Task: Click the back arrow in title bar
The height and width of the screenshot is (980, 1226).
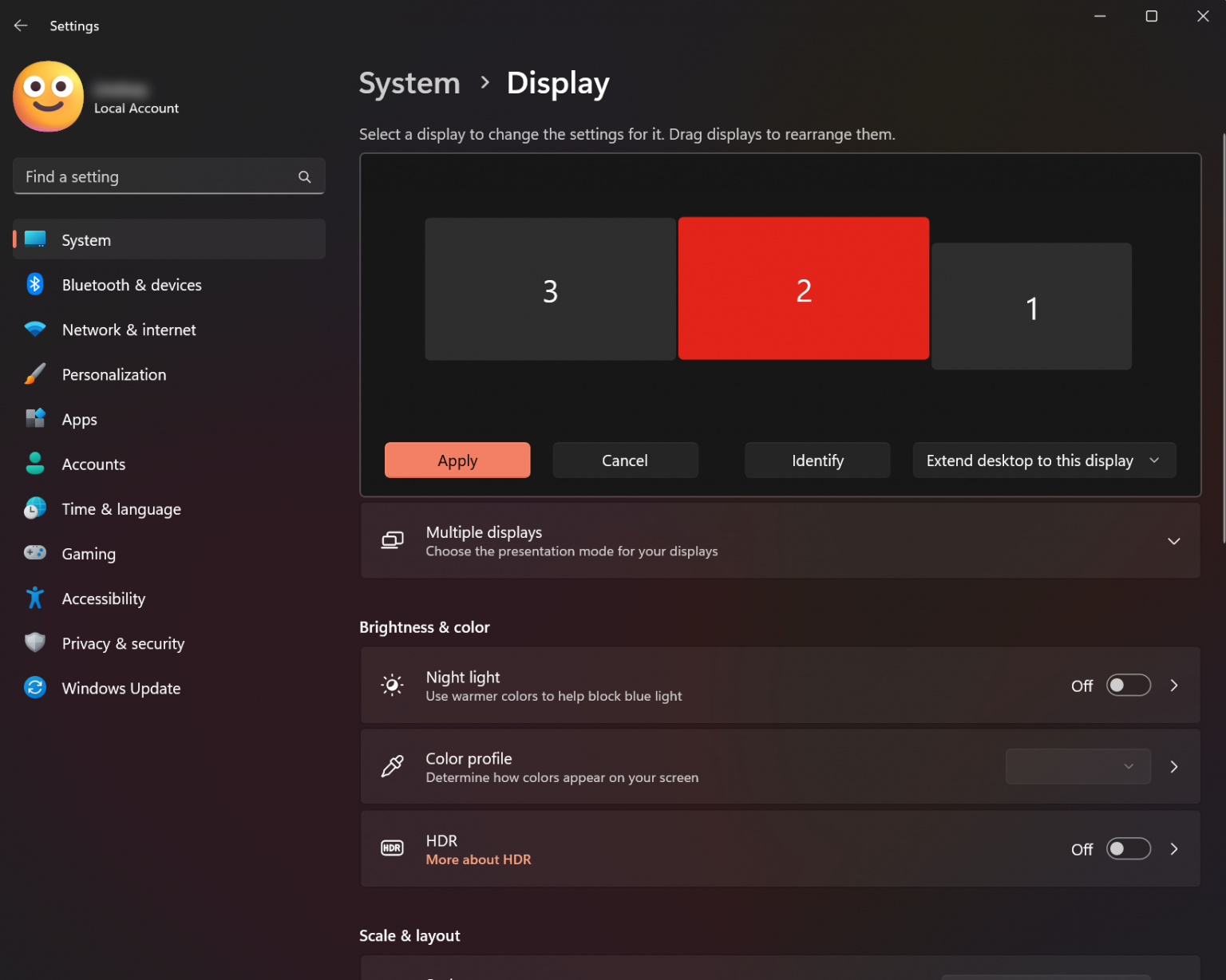Action: [x=21, y=26]
